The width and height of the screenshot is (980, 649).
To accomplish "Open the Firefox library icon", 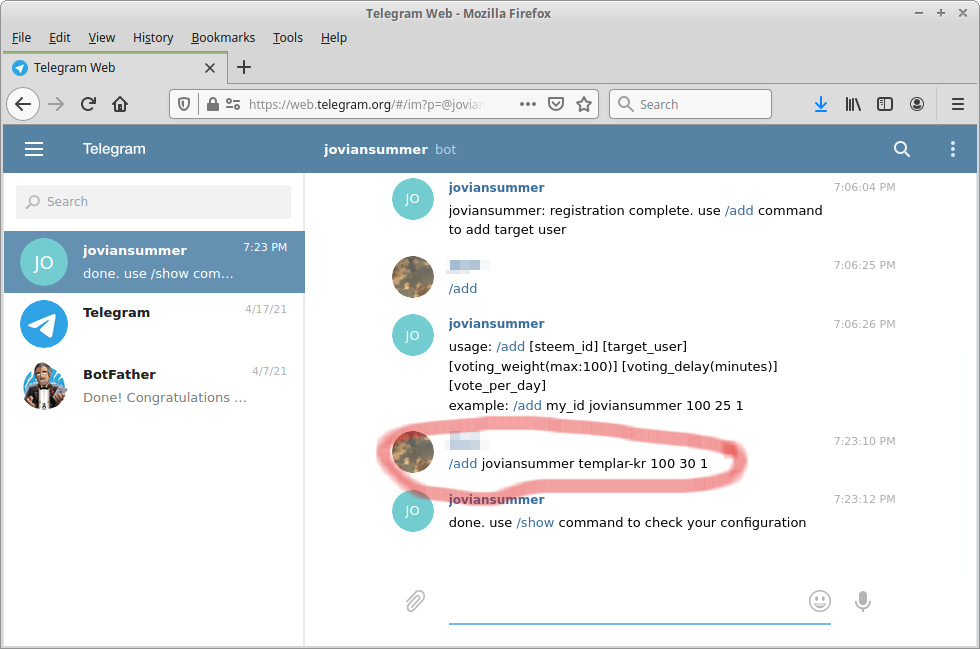I will click(x=853, y=104).
